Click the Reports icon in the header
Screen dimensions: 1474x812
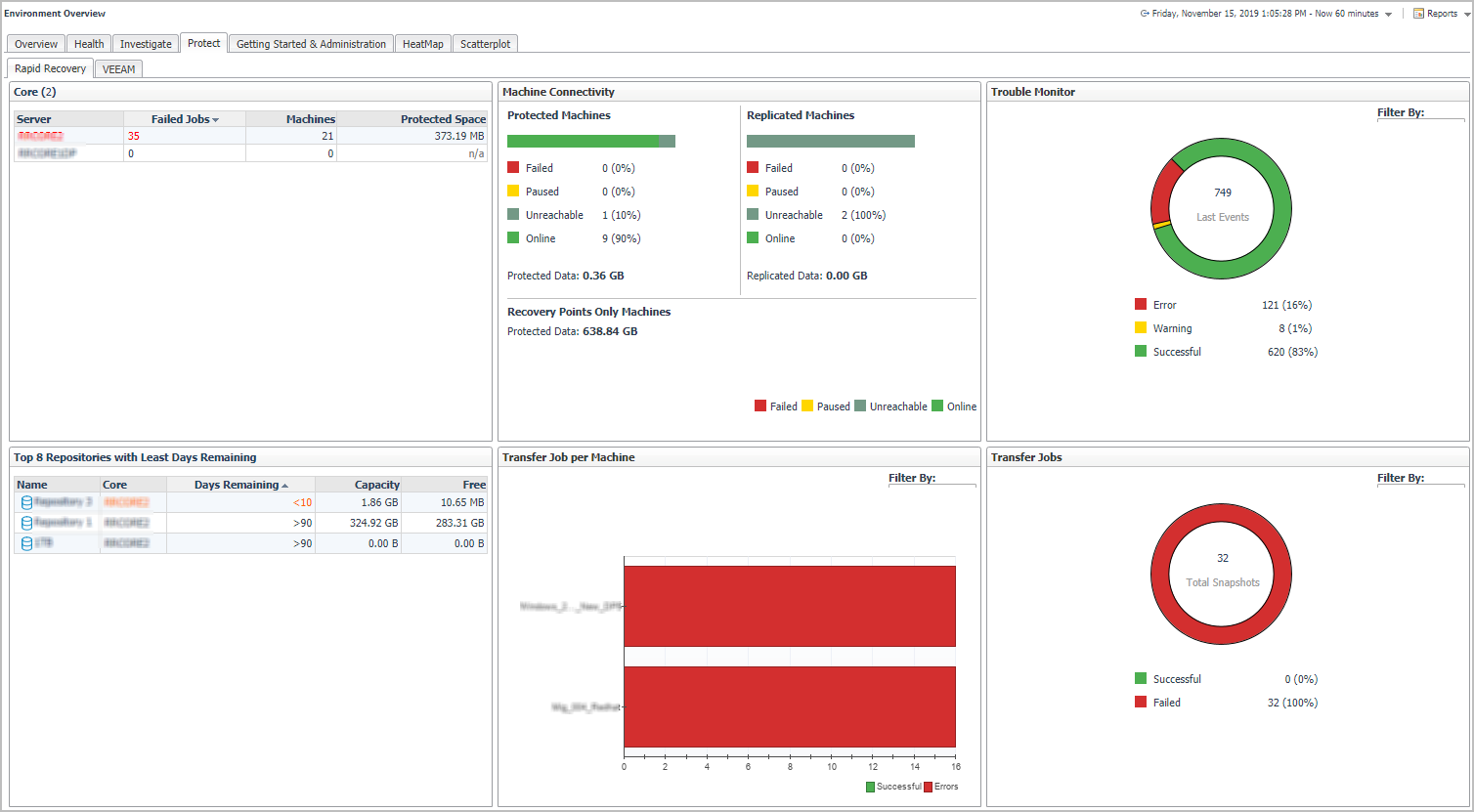[1418, 14]
